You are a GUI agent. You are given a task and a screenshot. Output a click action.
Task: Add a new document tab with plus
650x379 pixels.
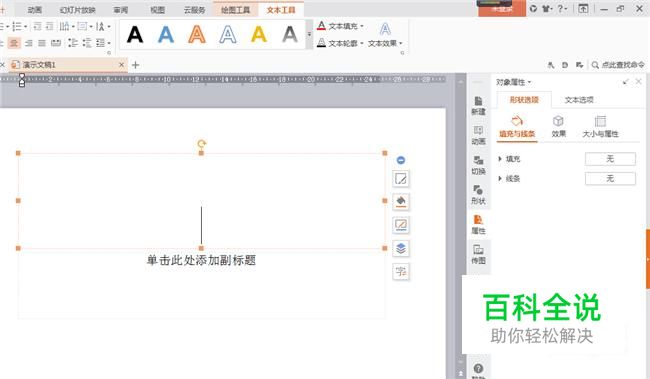[x=135, y=65]
